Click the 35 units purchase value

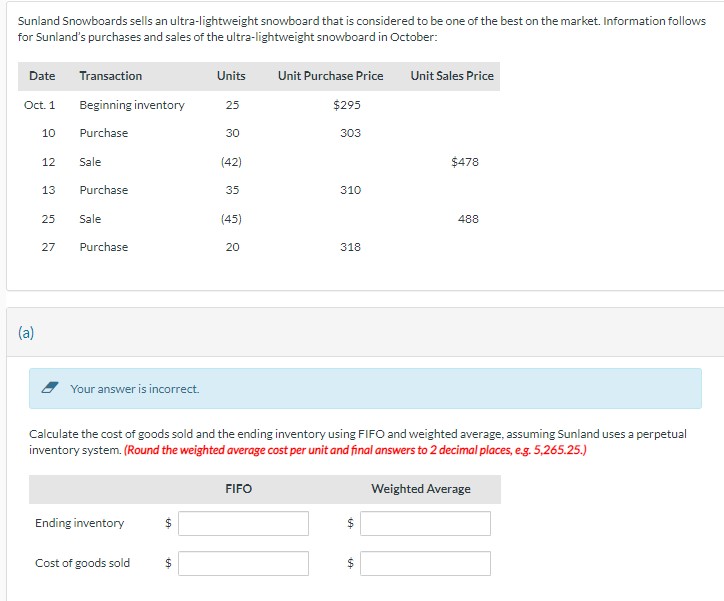click(232, 190)
